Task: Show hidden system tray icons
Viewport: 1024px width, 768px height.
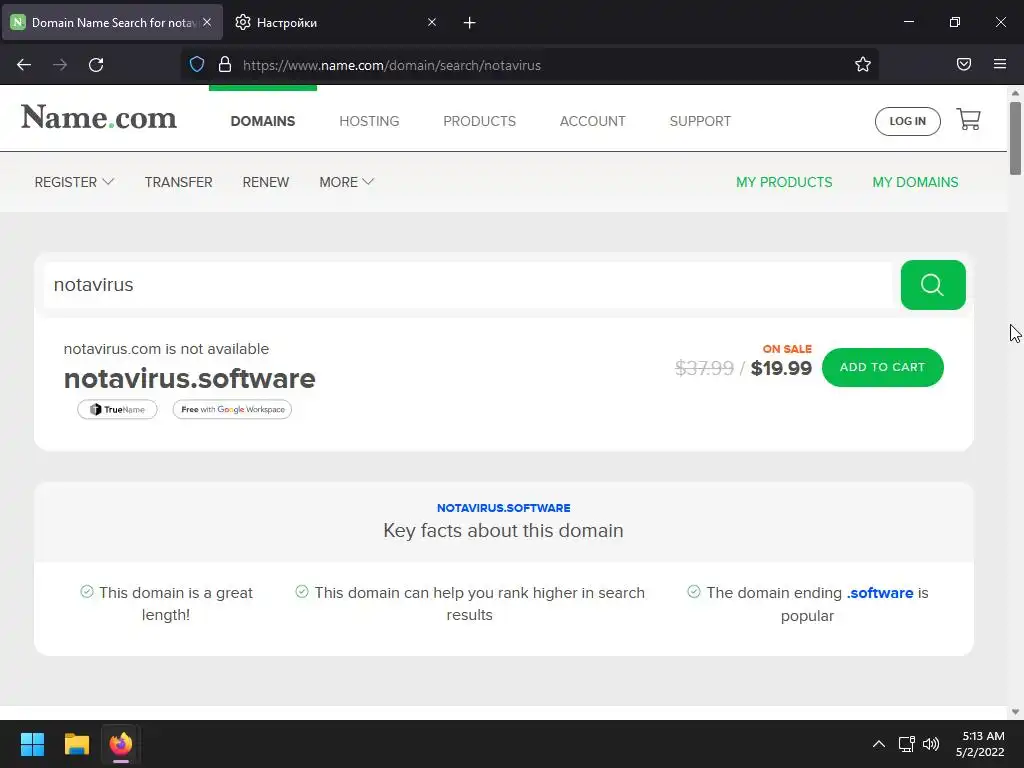Action: 879,744
